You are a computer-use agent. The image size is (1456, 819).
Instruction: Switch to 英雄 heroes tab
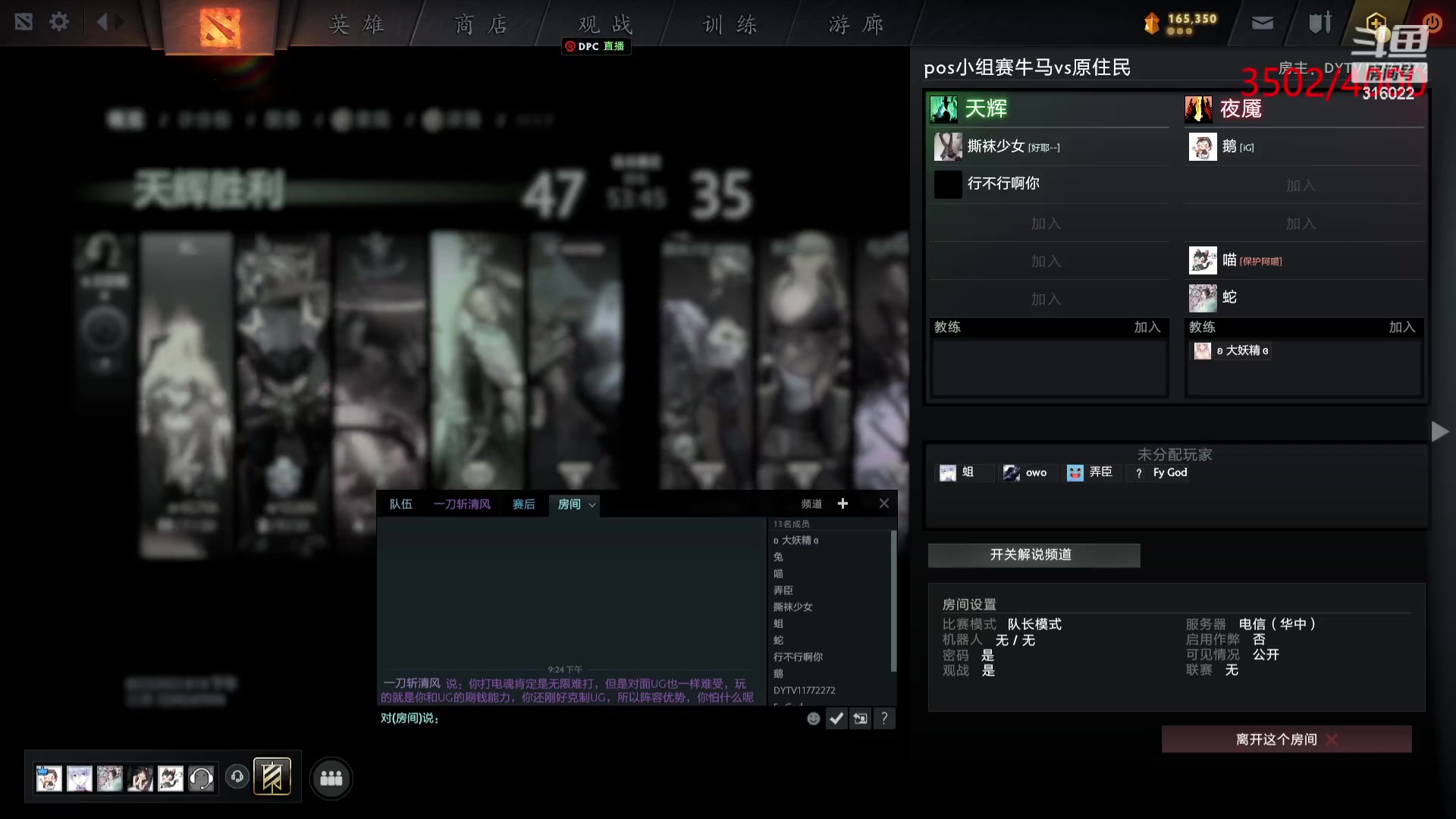pos(356,24)
